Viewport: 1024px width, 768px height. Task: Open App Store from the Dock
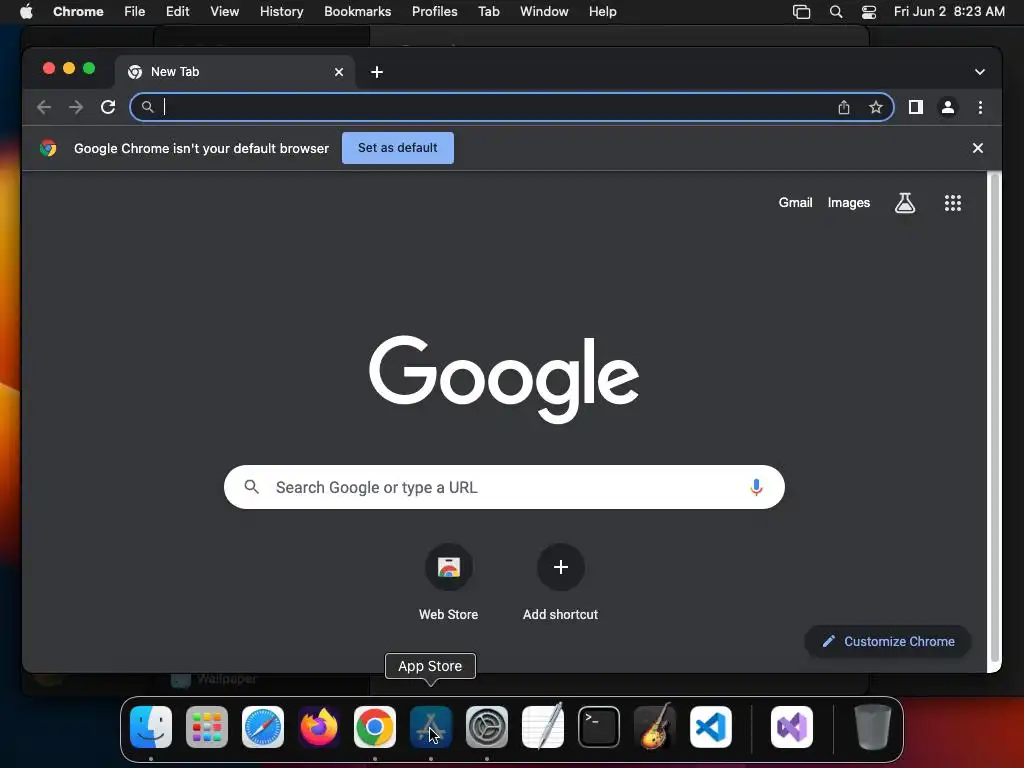(430, 727)
